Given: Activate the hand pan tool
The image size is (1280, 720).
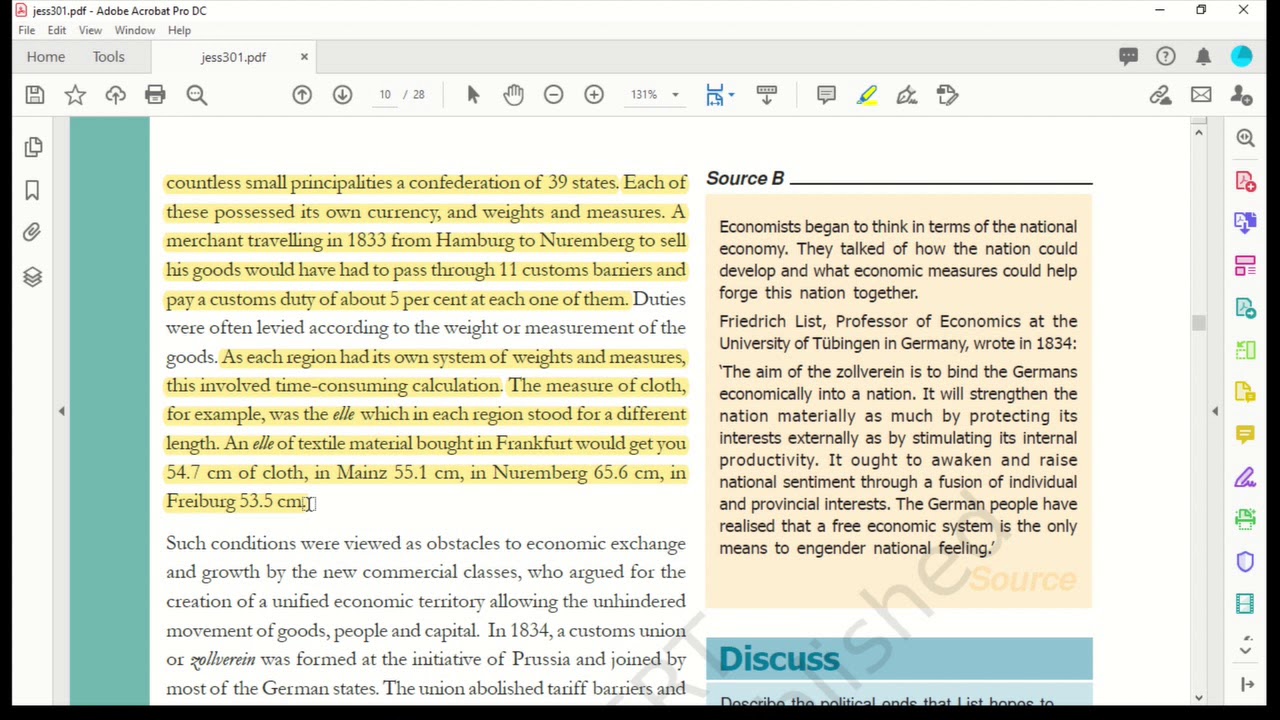Looking at the screenshot, I should pos(513,95).
